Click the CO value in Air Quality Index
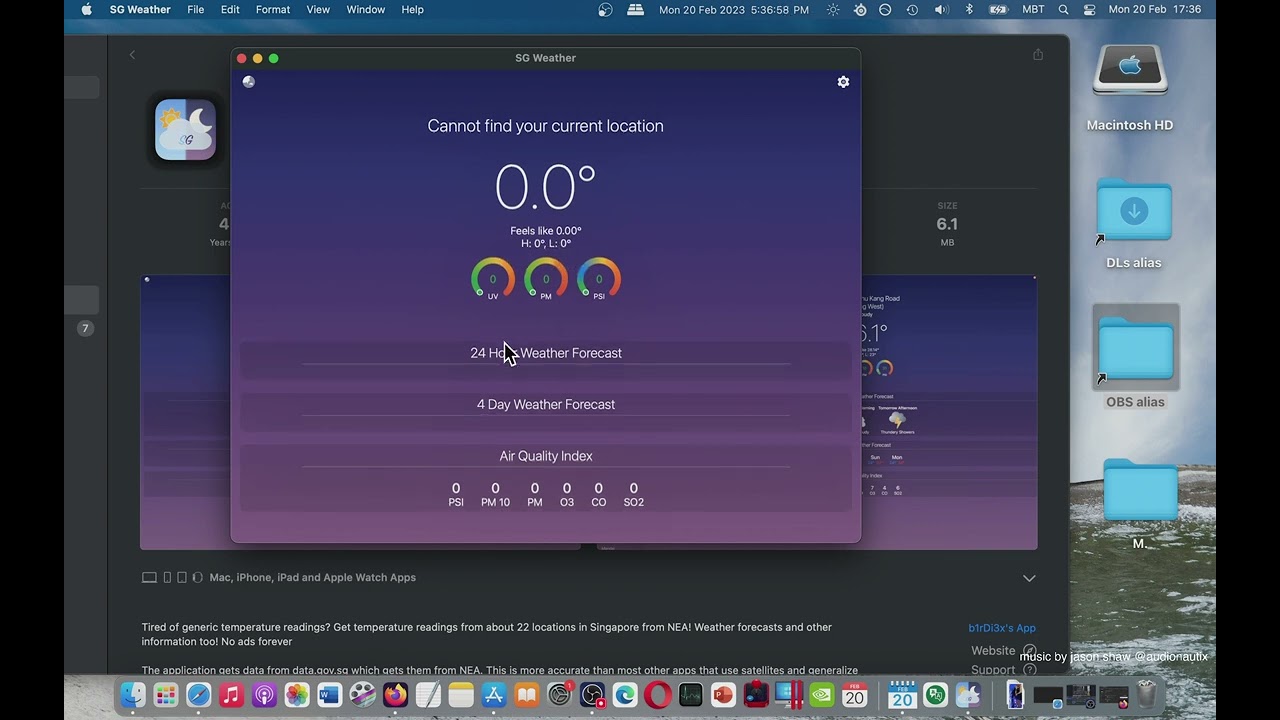 598,489
